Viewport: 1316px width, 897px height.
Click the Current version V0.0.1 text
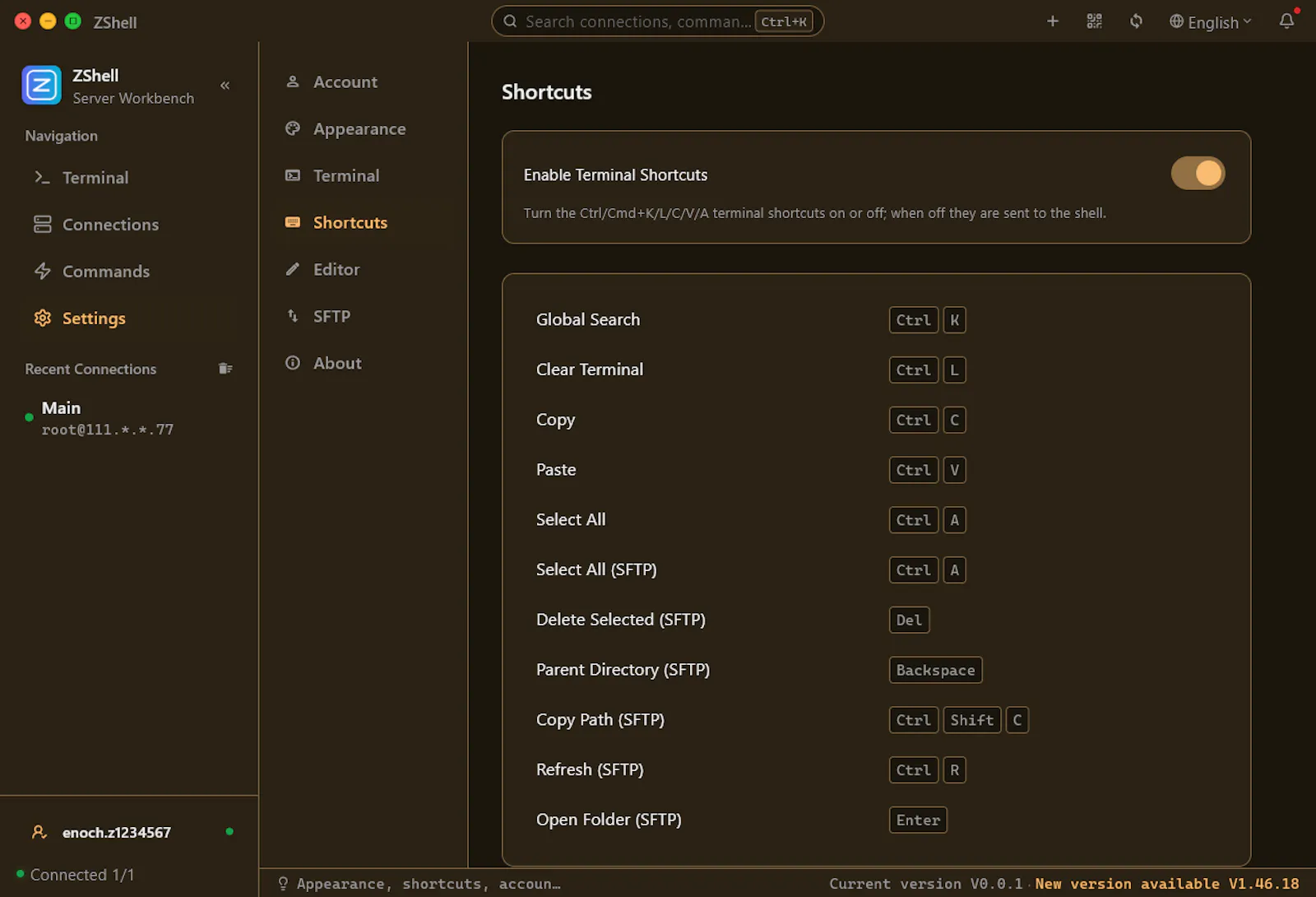(x=926, y=884)
